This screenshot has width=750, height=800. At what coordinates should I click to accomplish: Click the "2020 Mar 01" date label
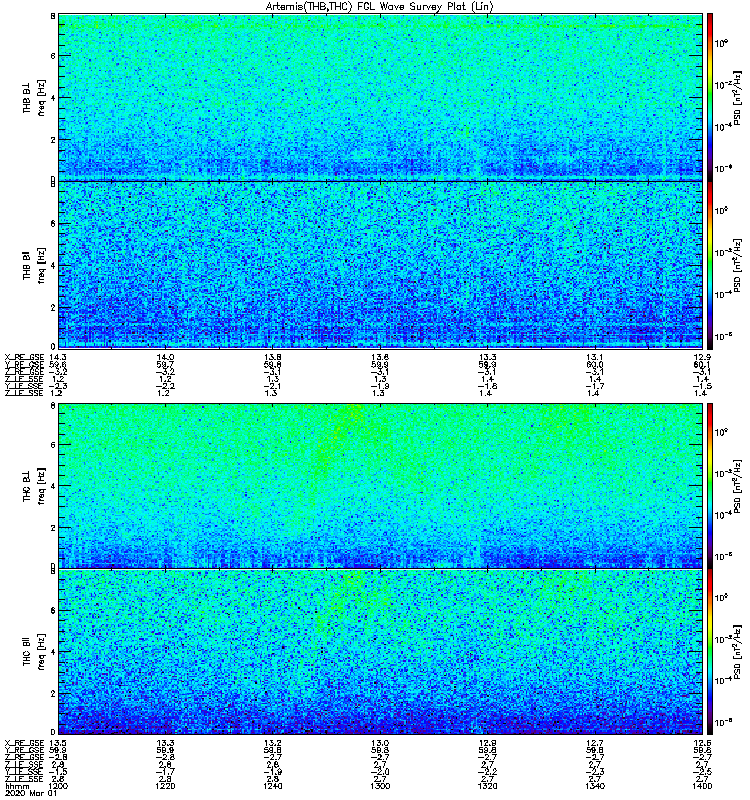click(31, 793)
